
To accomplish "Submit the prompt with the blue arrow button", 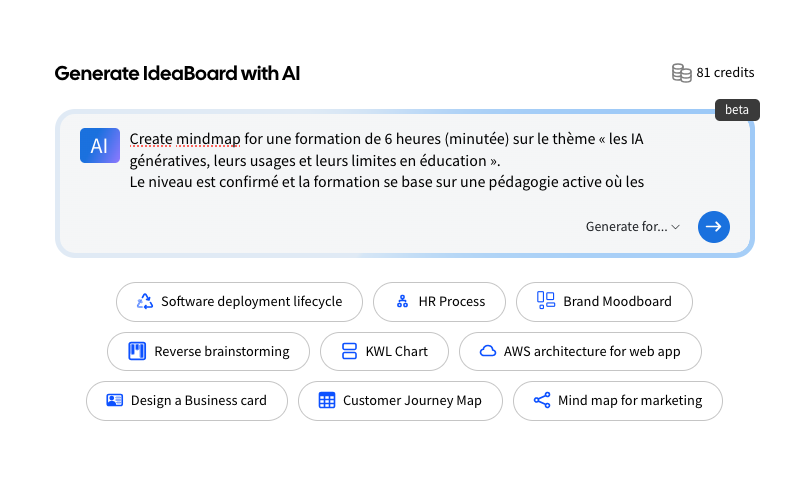I will [713, 227].
